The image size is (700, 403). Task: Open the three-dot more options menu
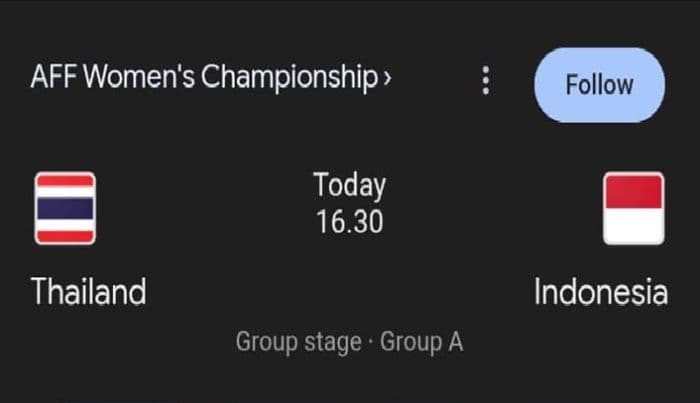pos(486,81)
